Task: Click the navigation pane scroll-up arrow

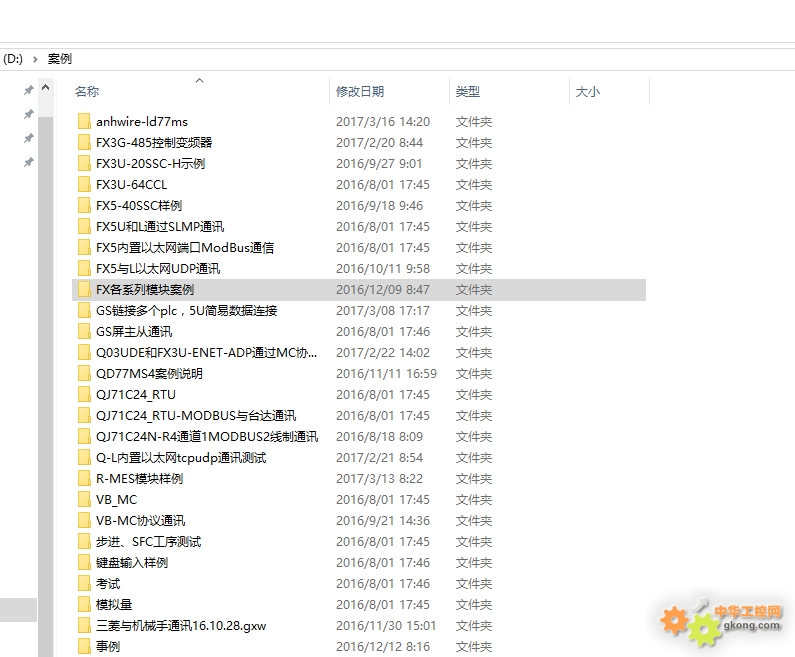Action: pos(46,87)
